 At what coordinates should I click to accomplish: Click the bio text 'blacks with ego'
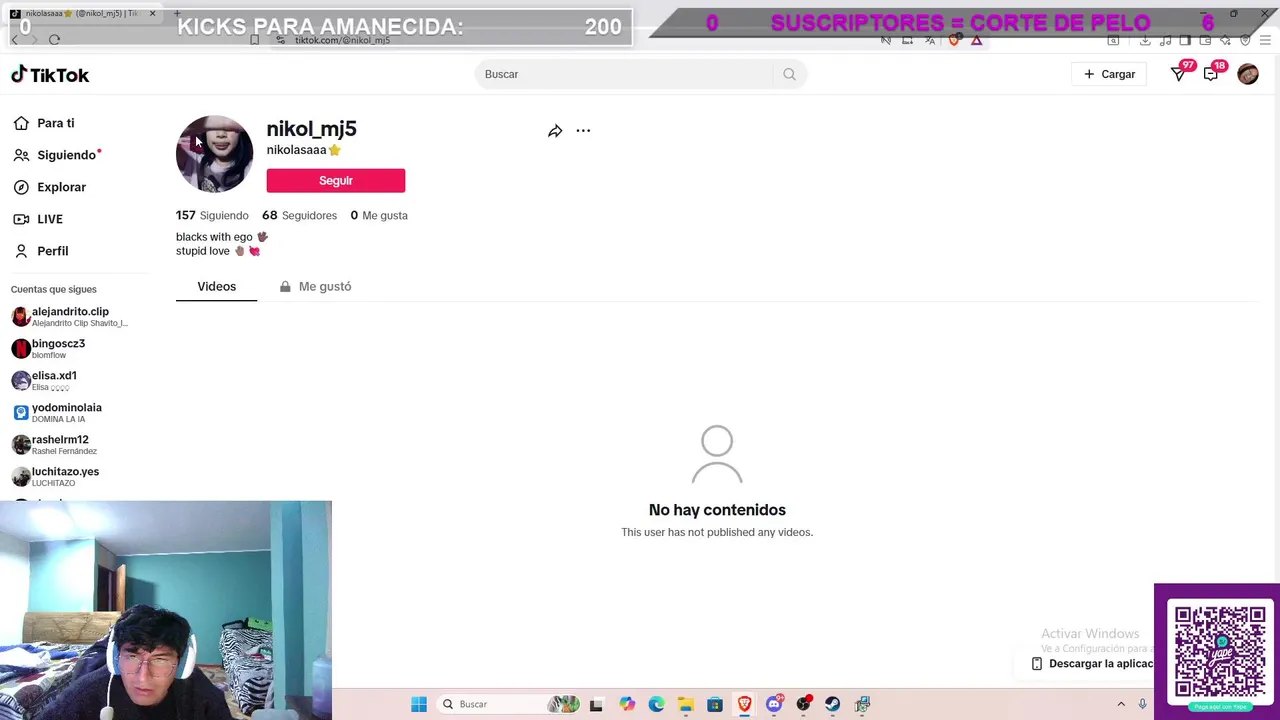tap(214, 237)
